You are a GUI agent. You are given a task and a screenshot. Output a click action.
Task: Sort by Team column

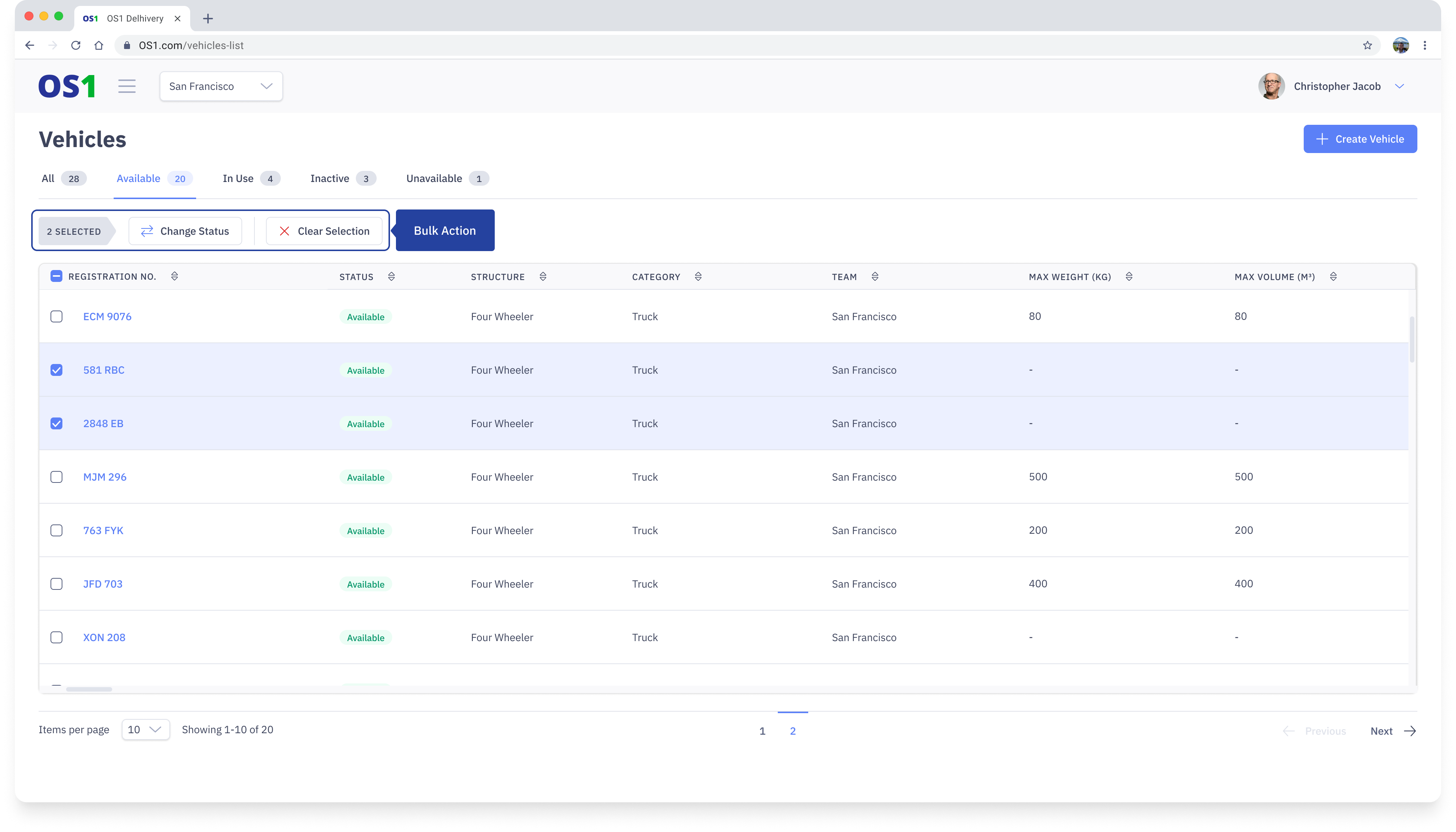875,277
